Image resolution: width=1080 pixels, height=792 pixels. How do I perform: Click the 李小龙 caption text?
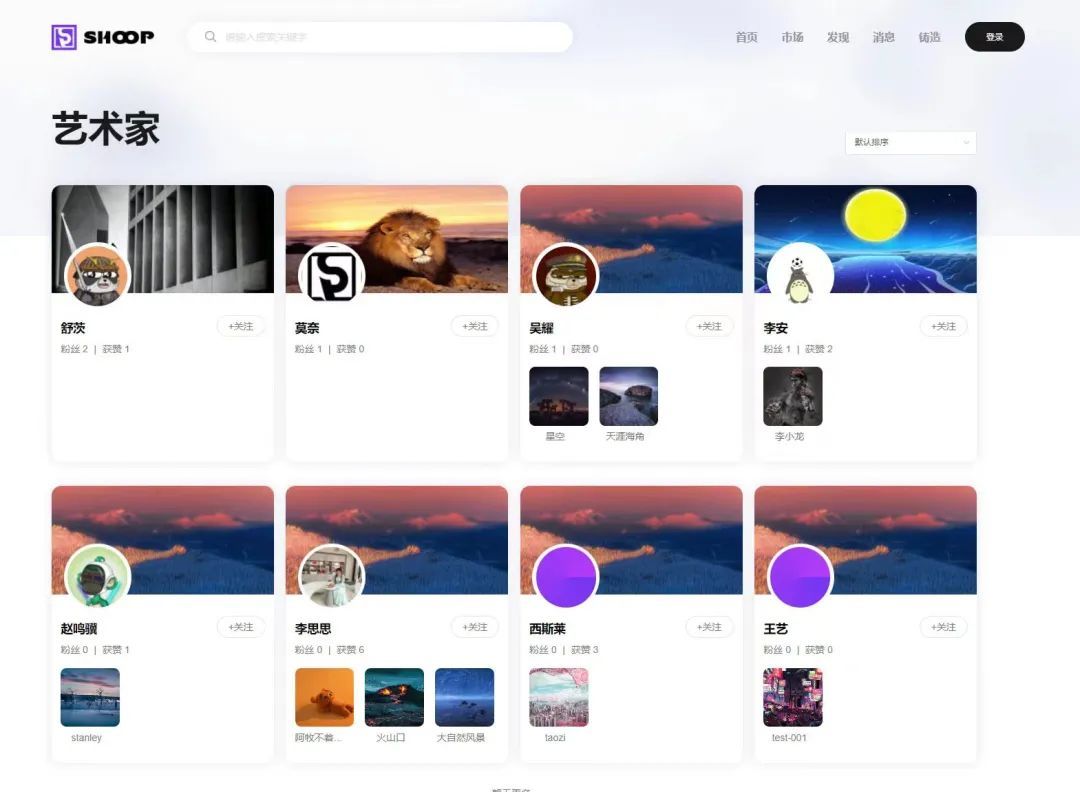click(789, 437)
